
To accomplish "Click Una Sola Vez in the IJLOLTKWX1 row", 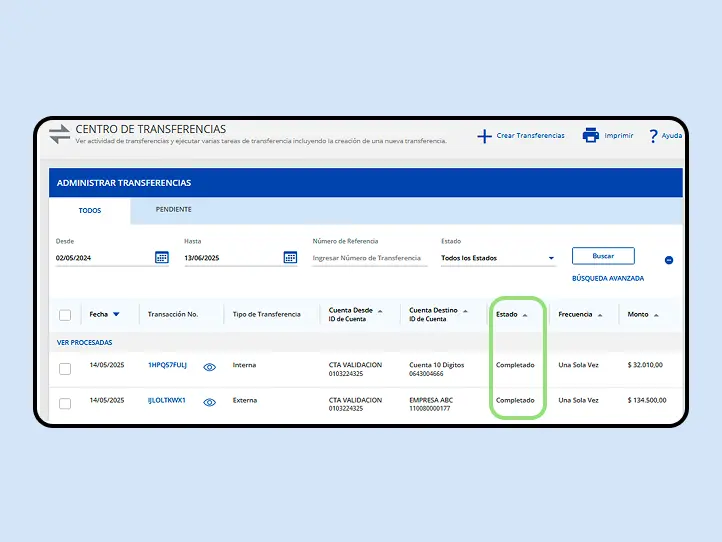I will coord(578,400).
